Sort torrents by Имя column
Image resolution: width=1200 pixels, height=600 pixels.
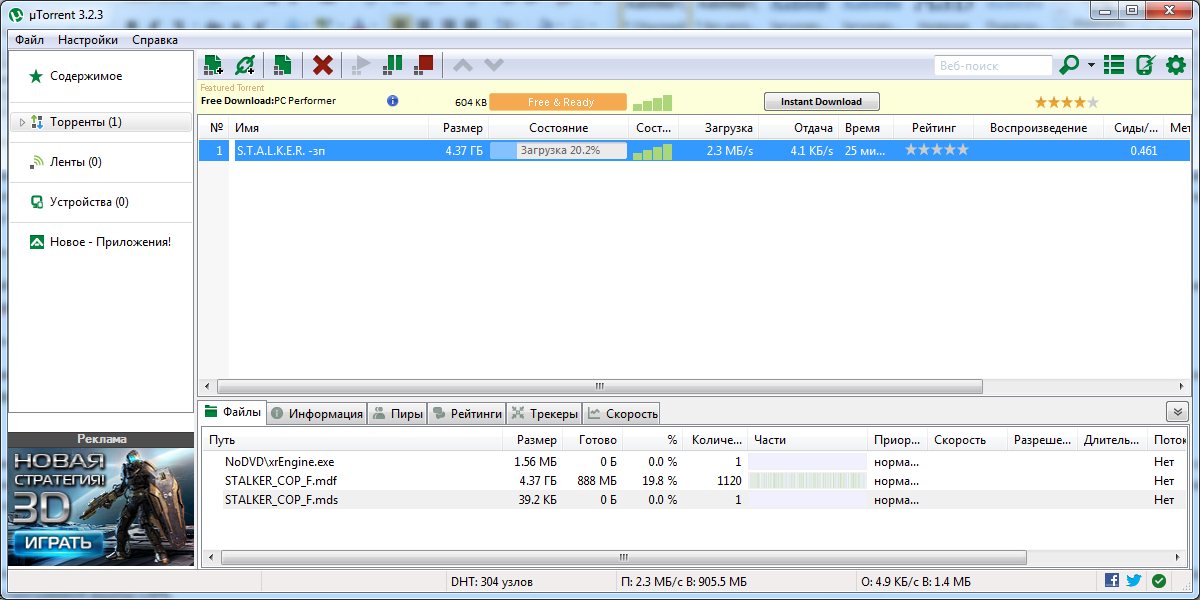click(329, 128)
